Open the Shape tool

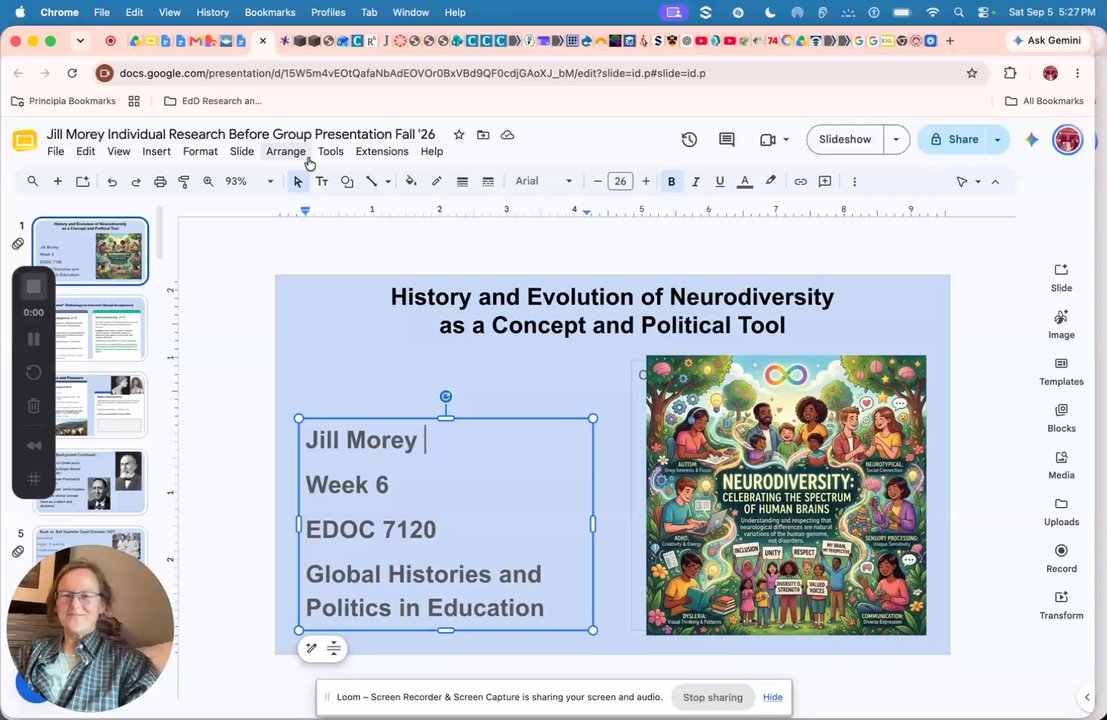(347, 181)
